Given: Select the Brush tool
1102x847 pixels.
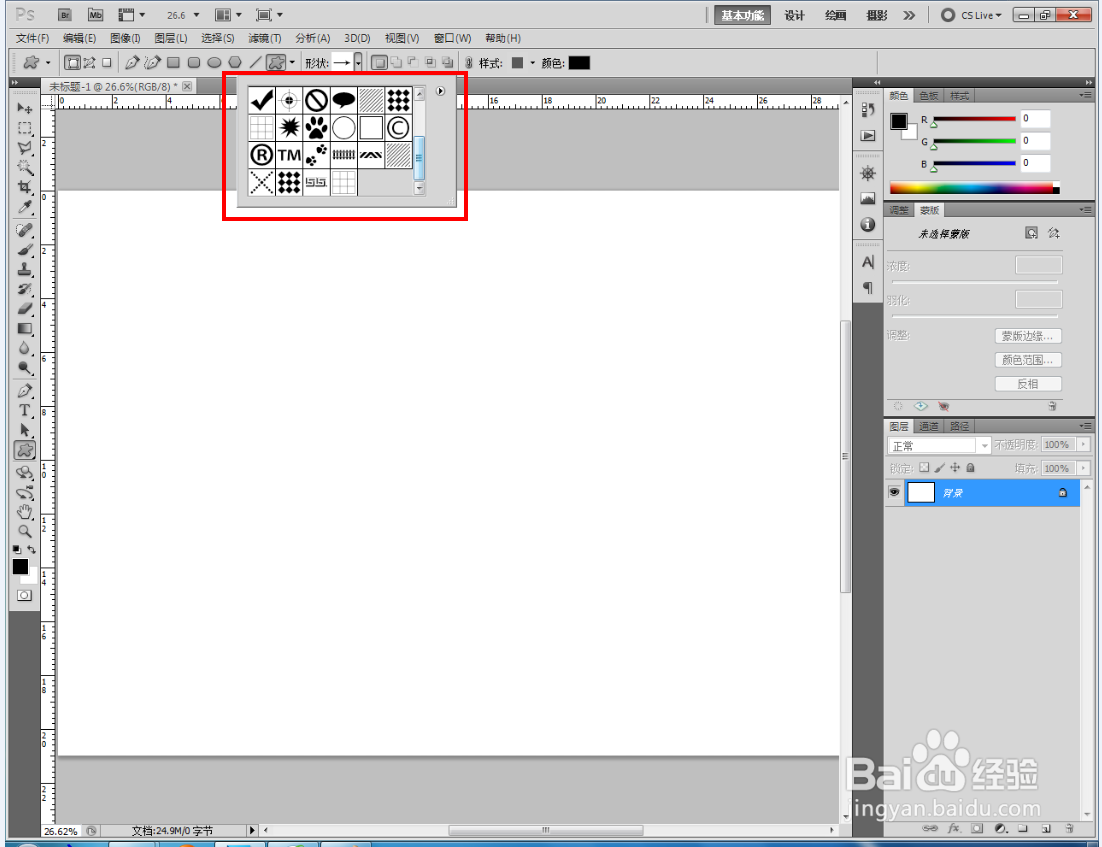Looking at the screenshot, I should (x=25, y=250).
